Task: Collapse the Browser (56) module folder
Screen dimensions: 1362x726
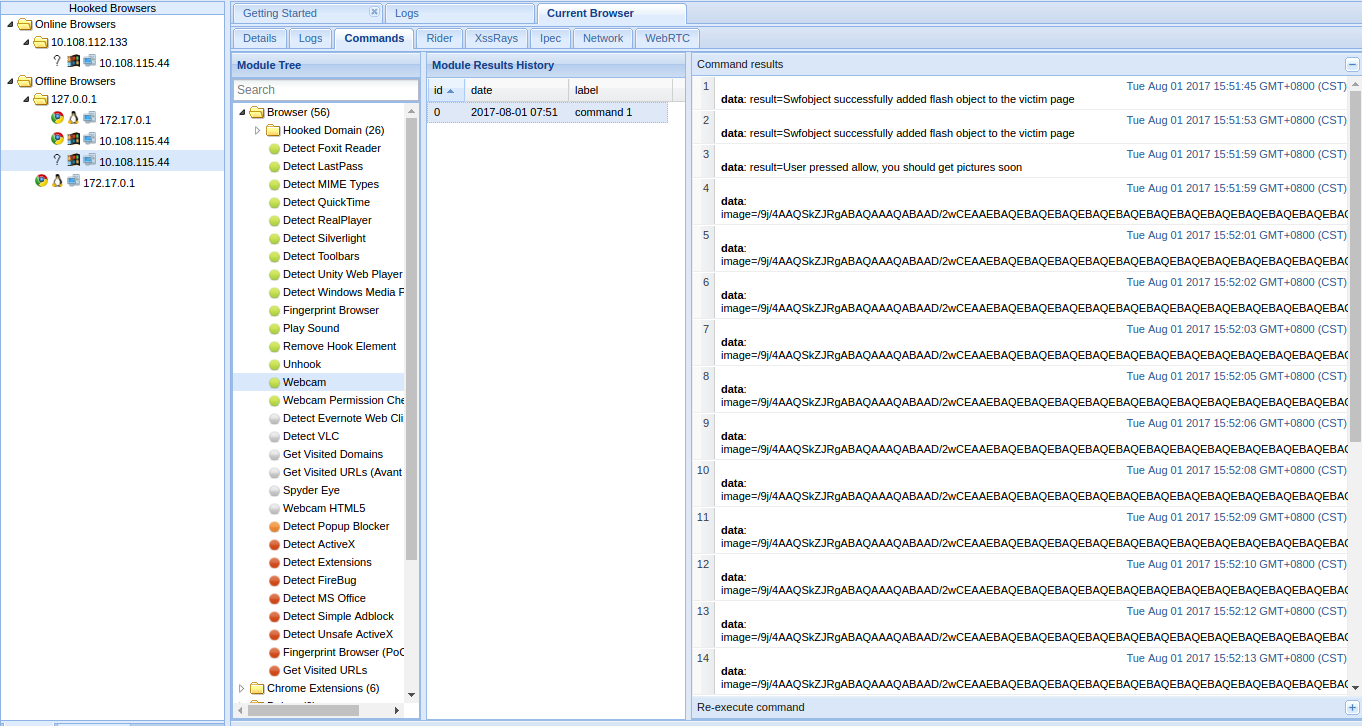Action: click(242, 112)
